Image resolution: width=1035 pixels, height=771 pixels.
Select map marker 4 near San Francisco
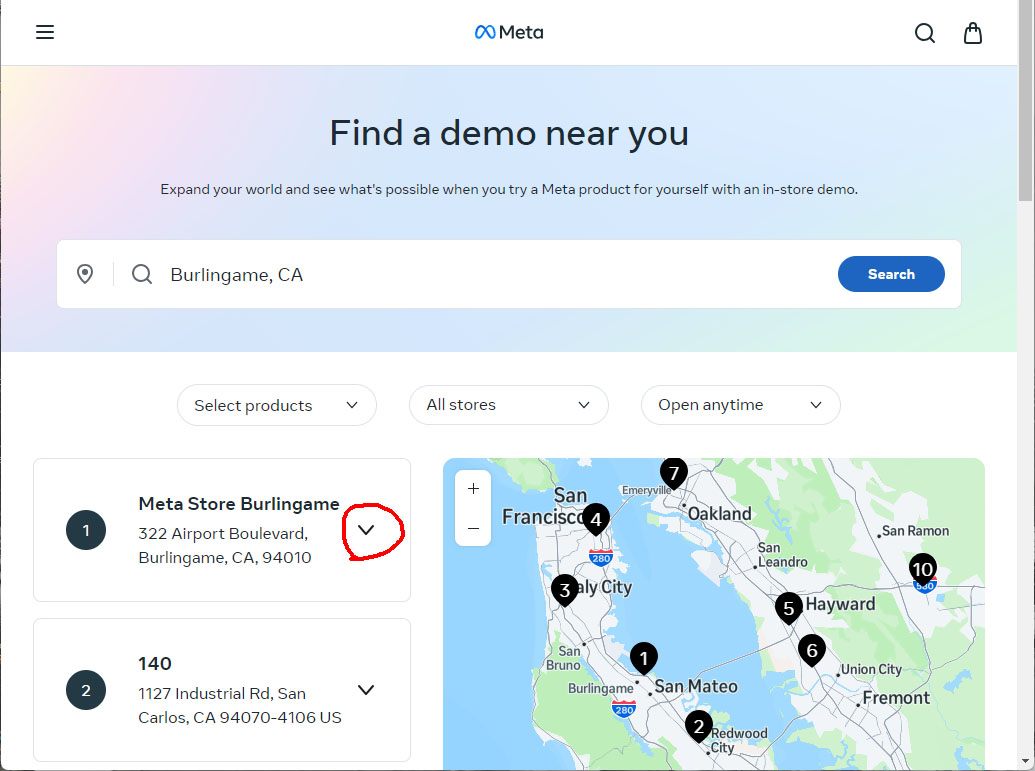pyautogui.click(x=596, y=518)
